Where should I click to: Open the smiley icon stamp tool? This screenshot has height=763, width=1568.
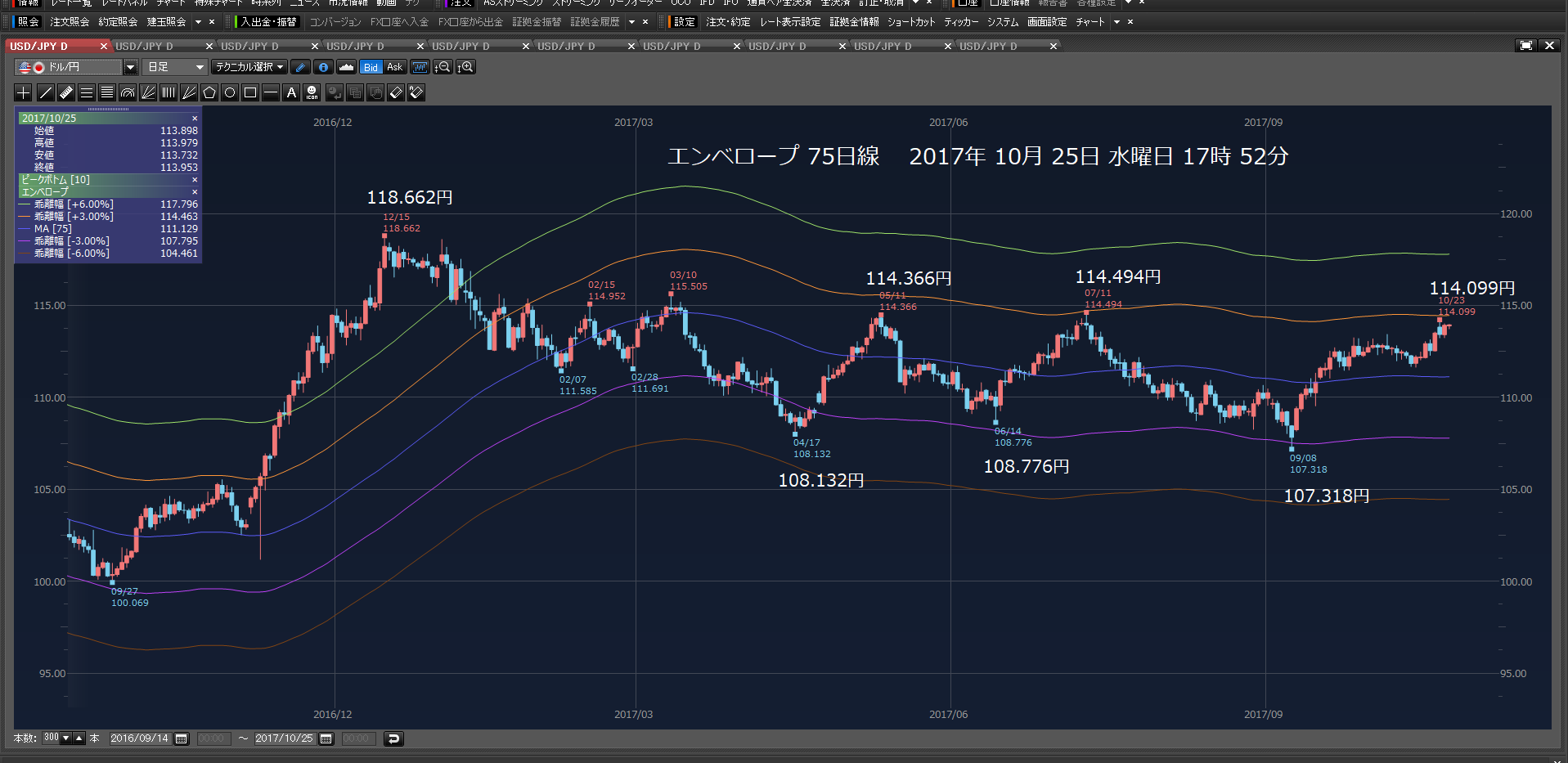click(x=312, y=92)
